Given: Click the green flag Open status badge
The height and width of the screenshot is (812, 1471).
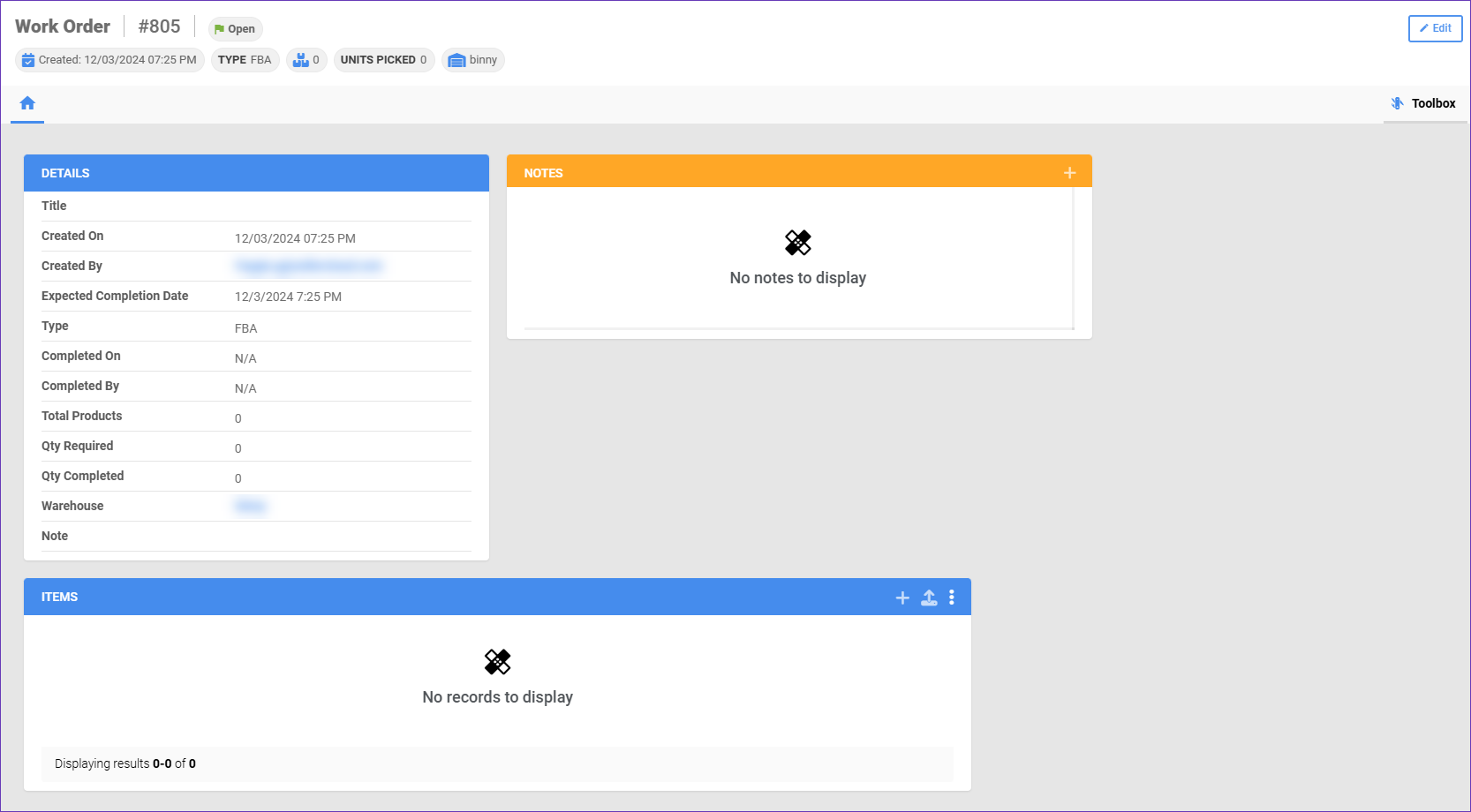Looking at the screenshot, I should [235, 29].
